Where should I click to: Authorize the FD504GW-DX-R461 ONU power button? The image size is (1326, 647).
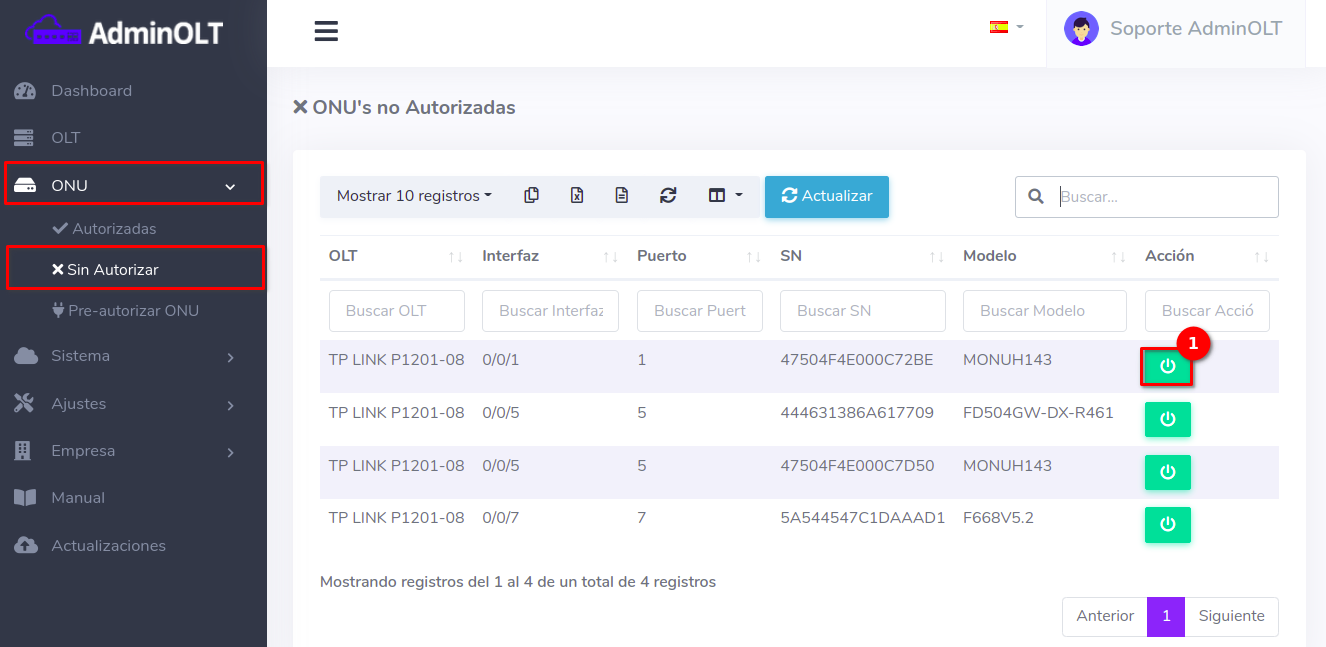[x=1167, y=420]
